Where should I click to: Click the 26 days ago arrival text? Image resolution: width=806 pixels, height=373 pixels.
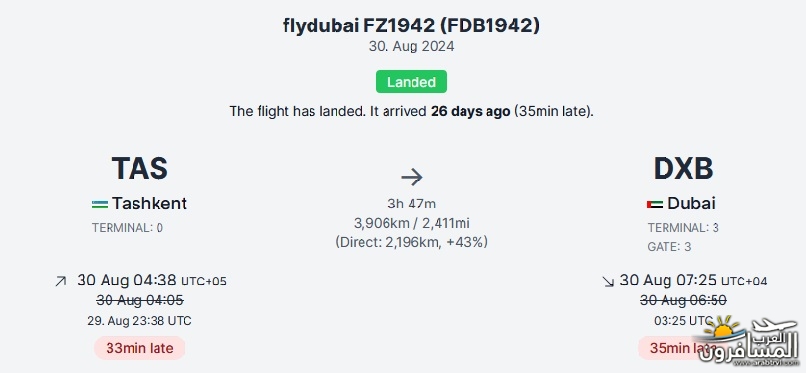[470, 111]
